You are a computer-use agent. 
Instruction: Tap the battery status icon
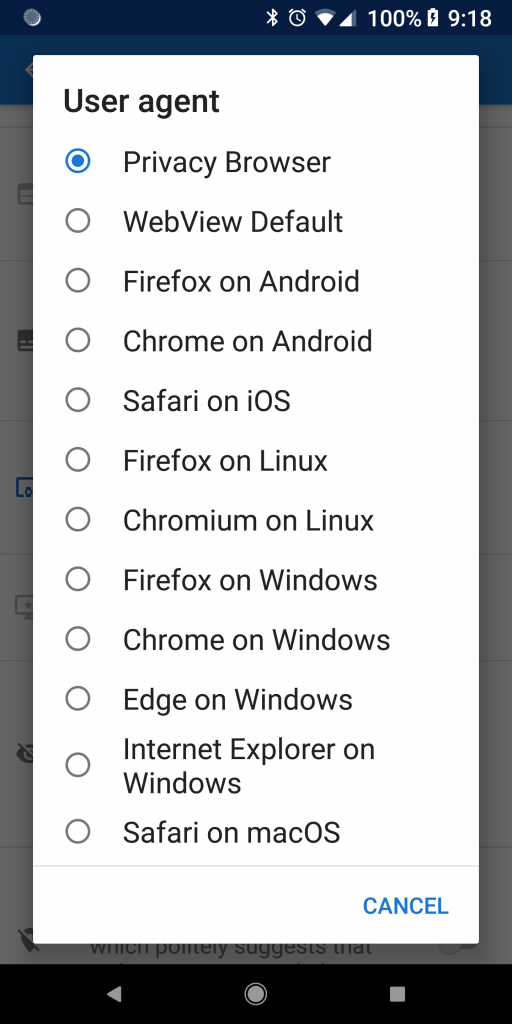[432, 18]
